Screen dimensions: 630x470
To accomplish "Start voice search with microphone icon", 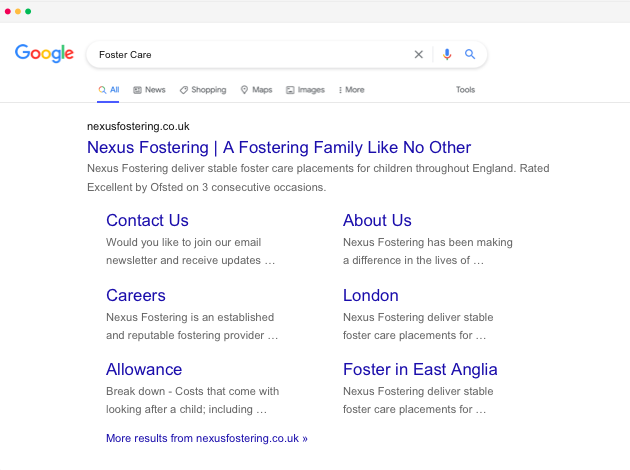I will (x=447, y=55).
